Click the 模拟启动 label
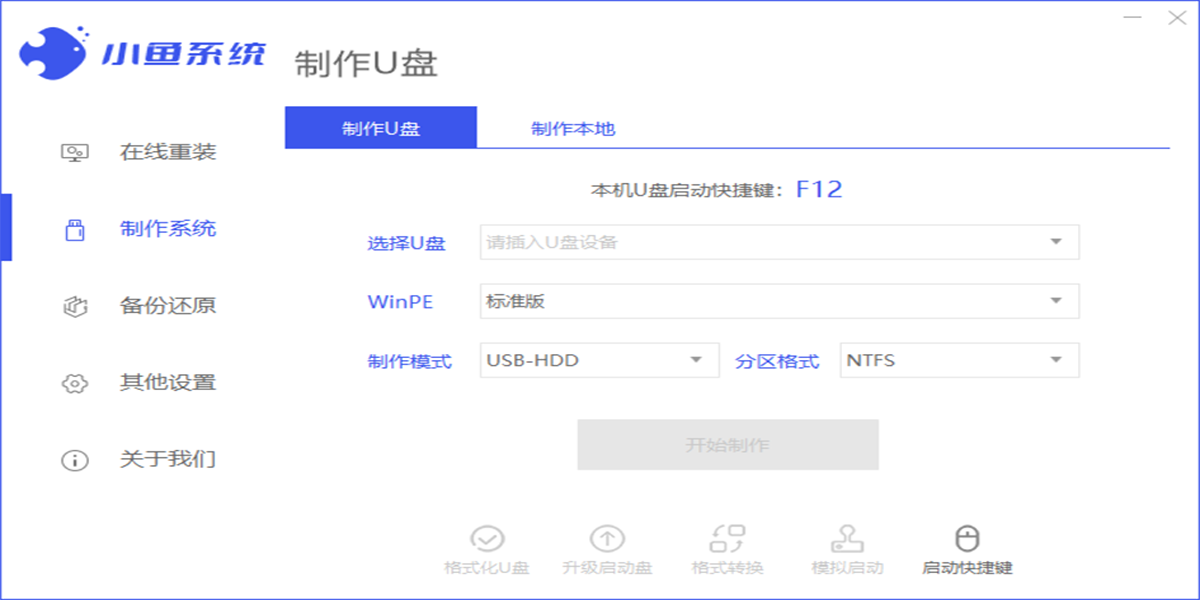Viewport: 1200px width, 600px height. point(847,568)
